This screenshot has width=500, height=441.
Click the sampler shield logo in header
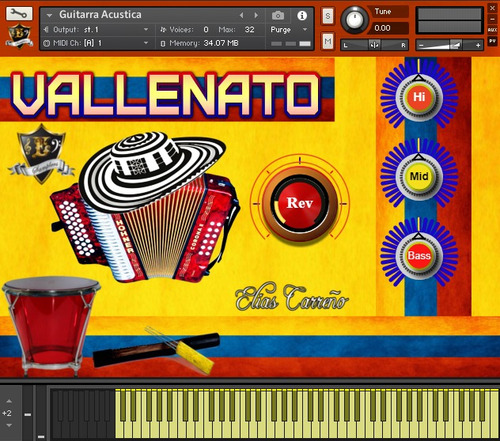[x=19, y=36]
